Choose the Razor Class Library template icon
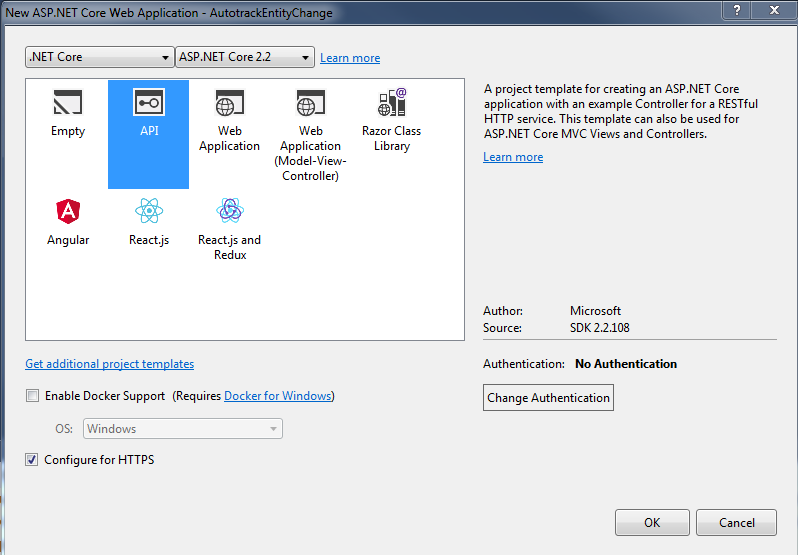798x555 pixels. 391,102
